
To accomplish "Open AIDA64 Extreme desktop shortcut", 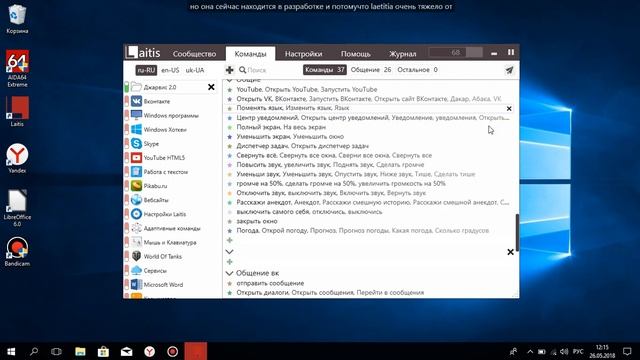I will [17, 69].
